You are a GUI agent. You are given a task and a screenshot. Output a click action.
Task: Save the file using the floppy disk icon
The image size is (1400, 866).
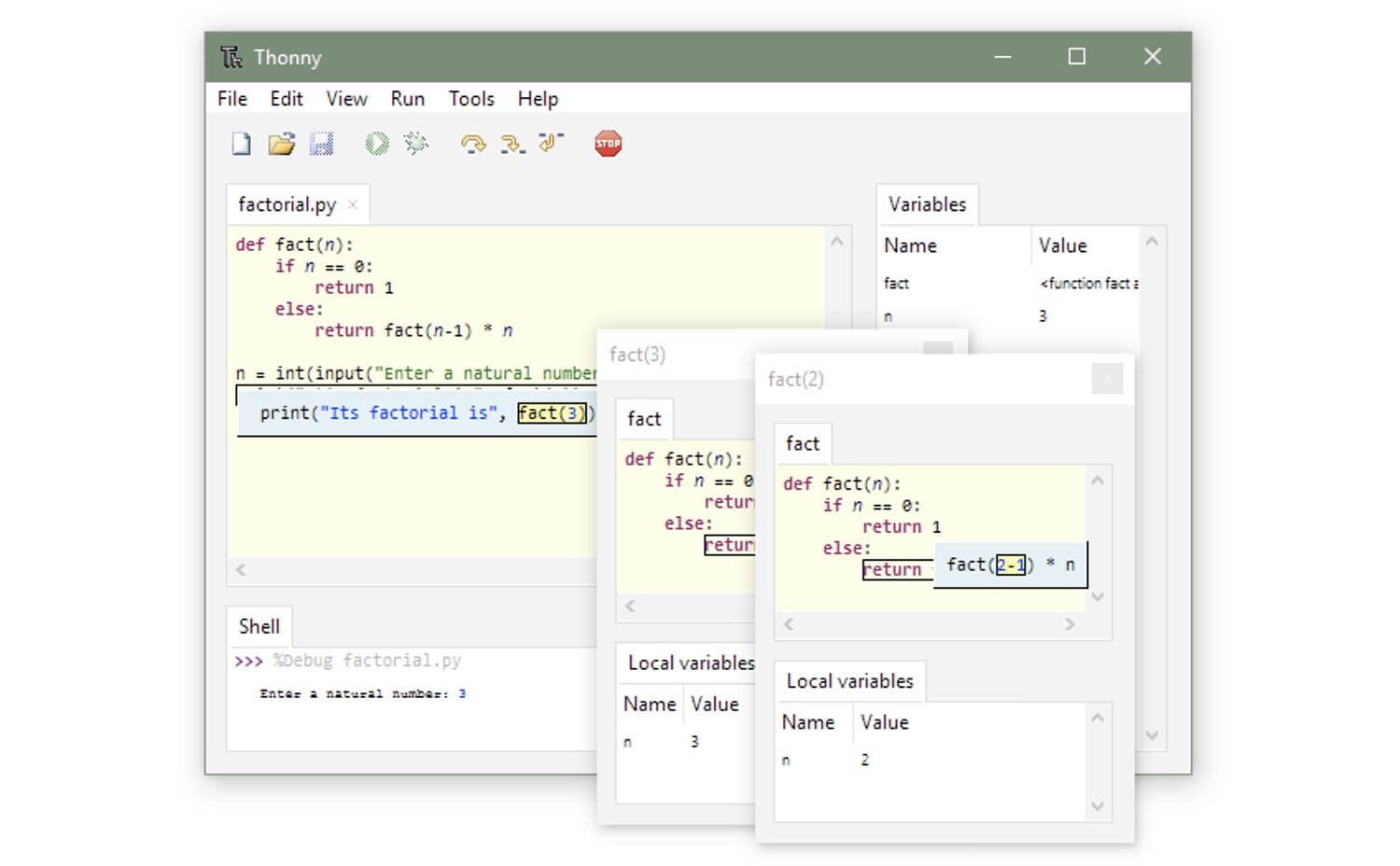321,144
